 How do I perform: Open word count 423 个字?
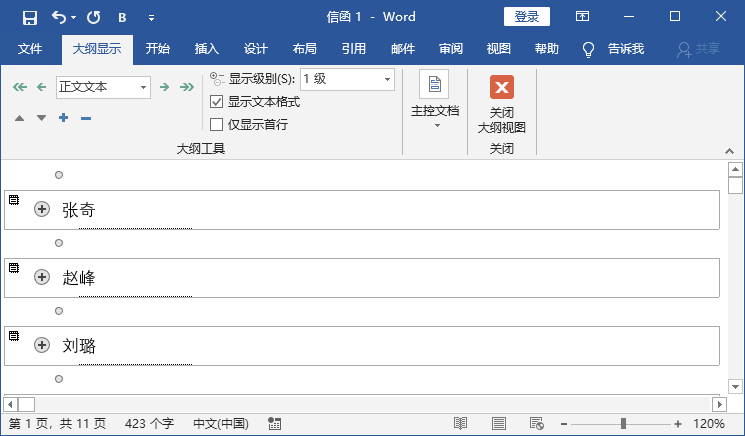pyautogui.click(x=149, y=424)
